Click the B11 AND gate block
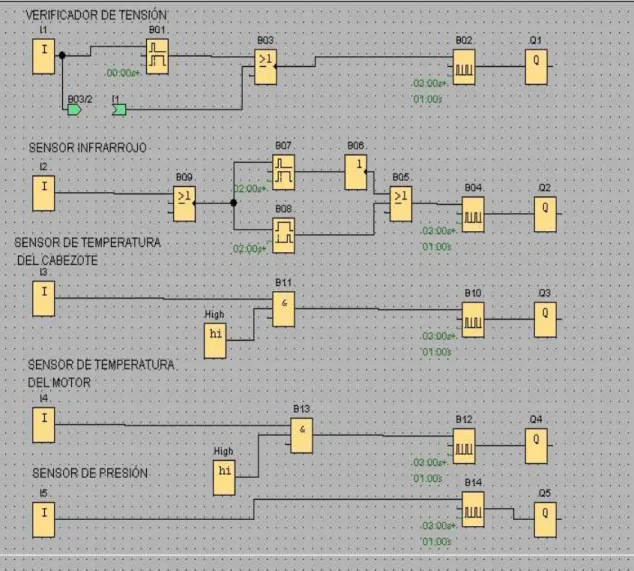 (283, 309)
